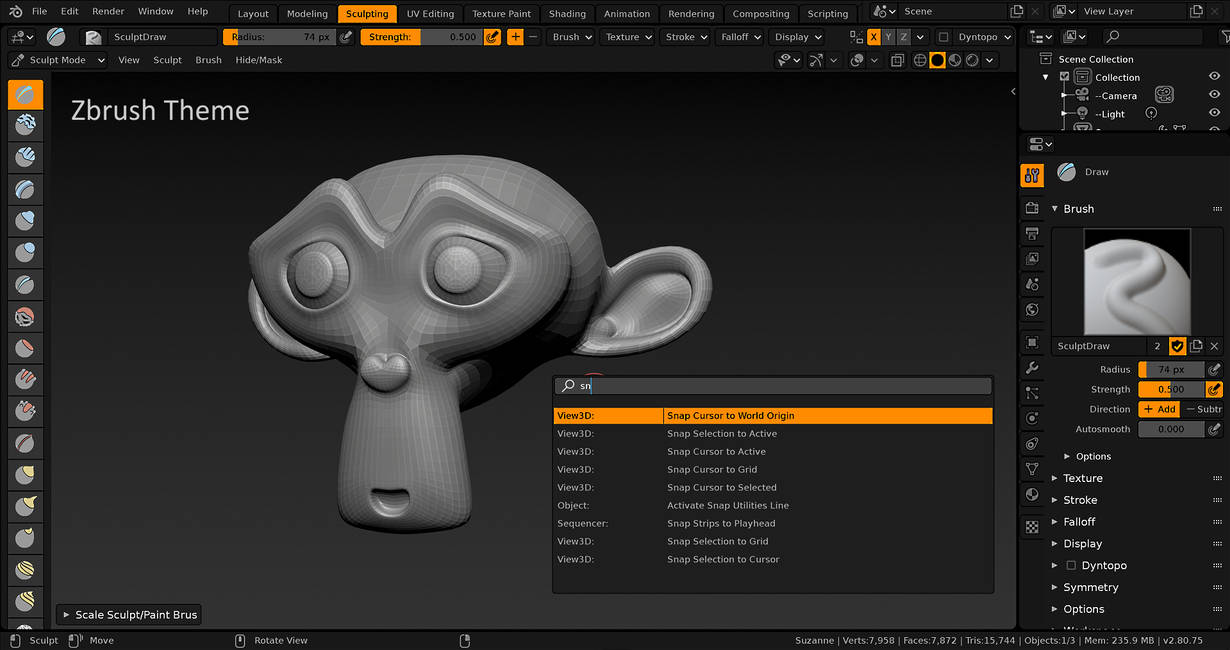This screenshot has height=650, width=1230.
Task: Choose Snap Strips to Playhead search result
Action: click(x=773, y=524)
